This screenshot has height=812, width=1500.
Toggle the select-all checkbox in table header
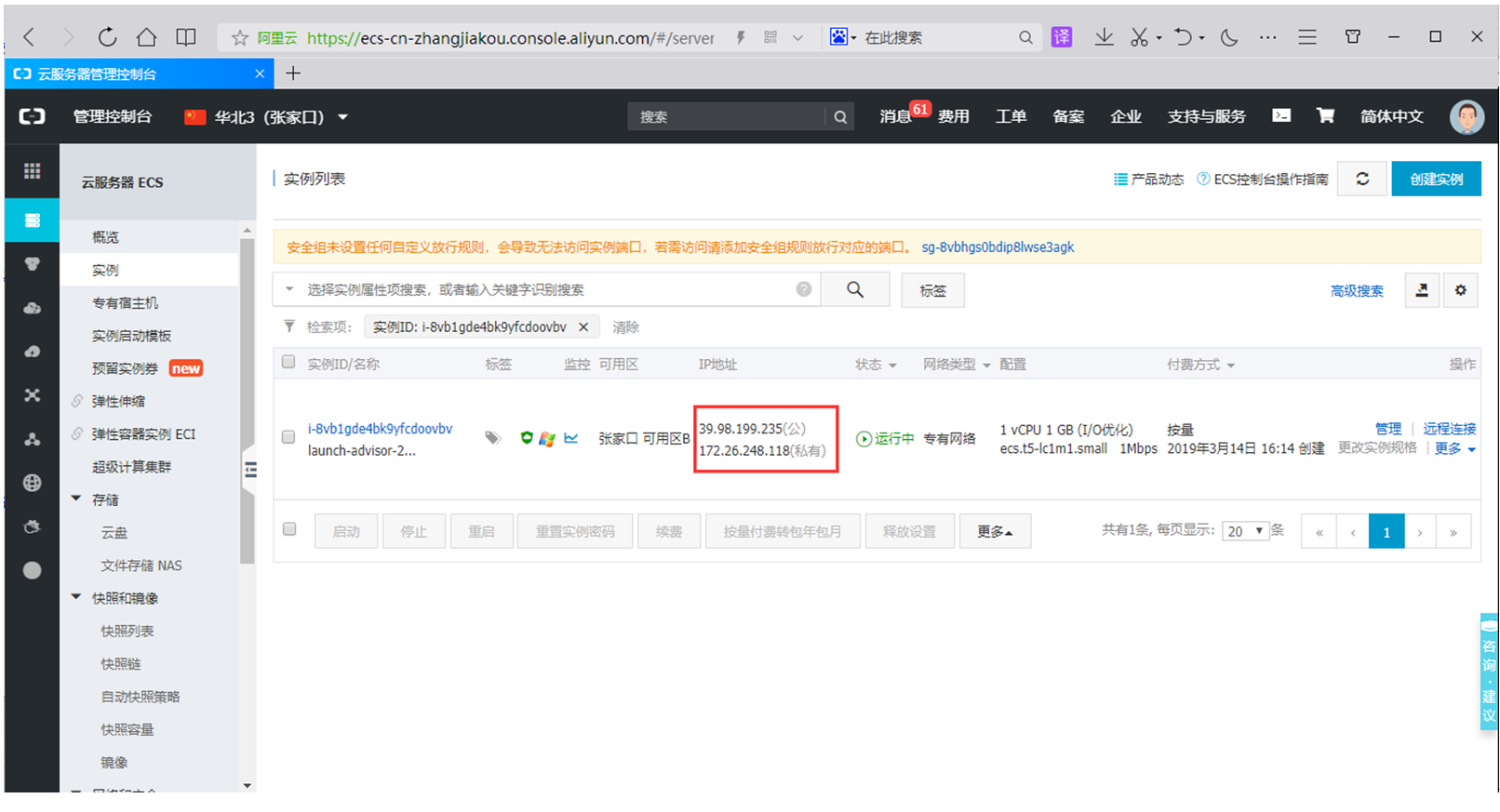(288, 363)
